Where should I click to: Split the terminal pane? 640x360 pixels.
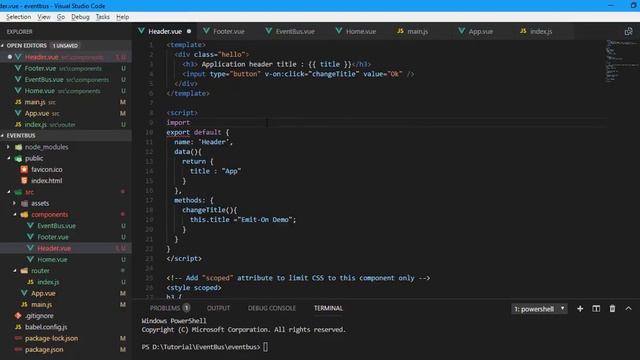(596, 309)
